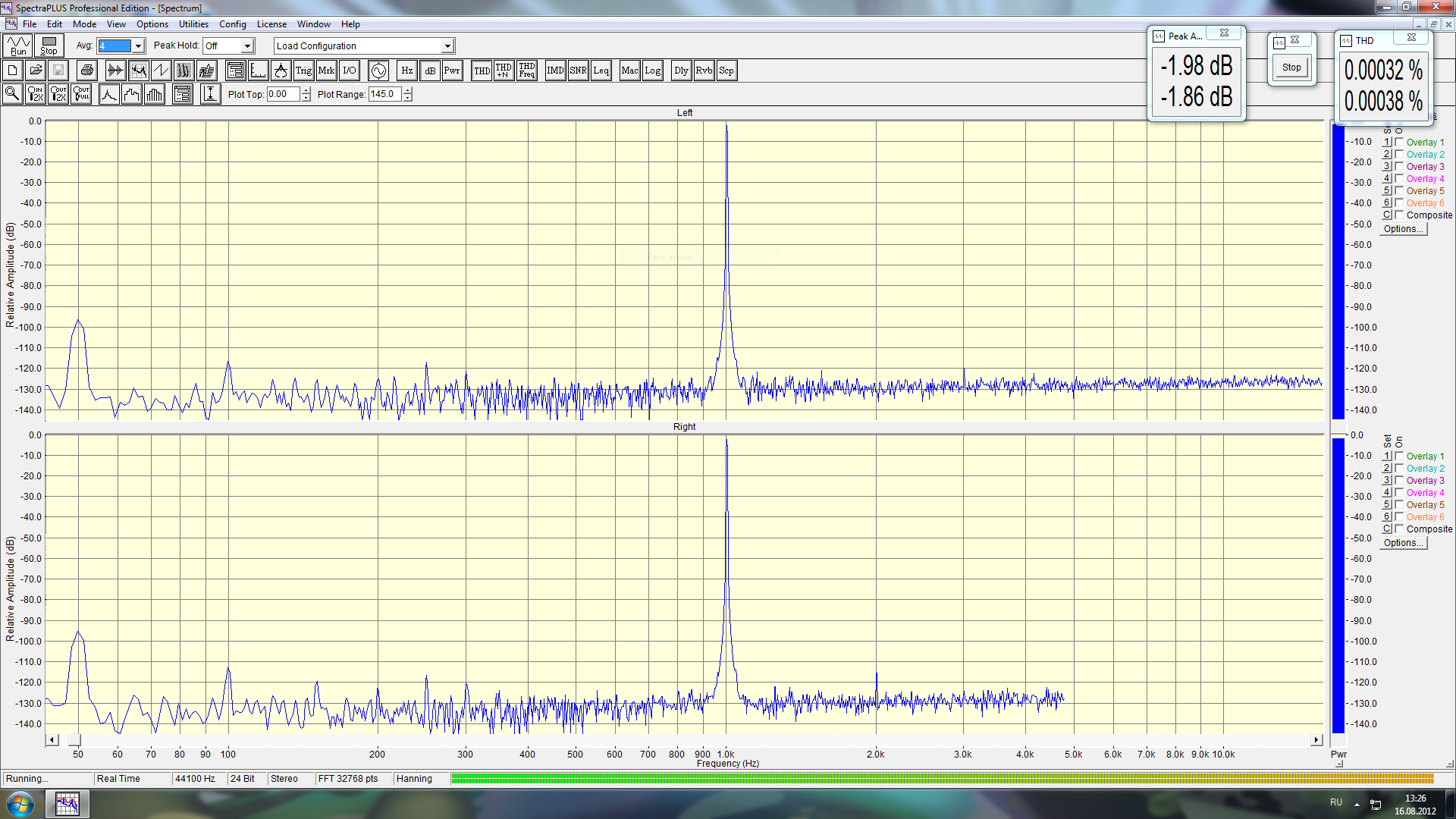Enable Overlay 1 on Left channel
Viewport: 1456px width, 819px height.
pos(1399,142)
